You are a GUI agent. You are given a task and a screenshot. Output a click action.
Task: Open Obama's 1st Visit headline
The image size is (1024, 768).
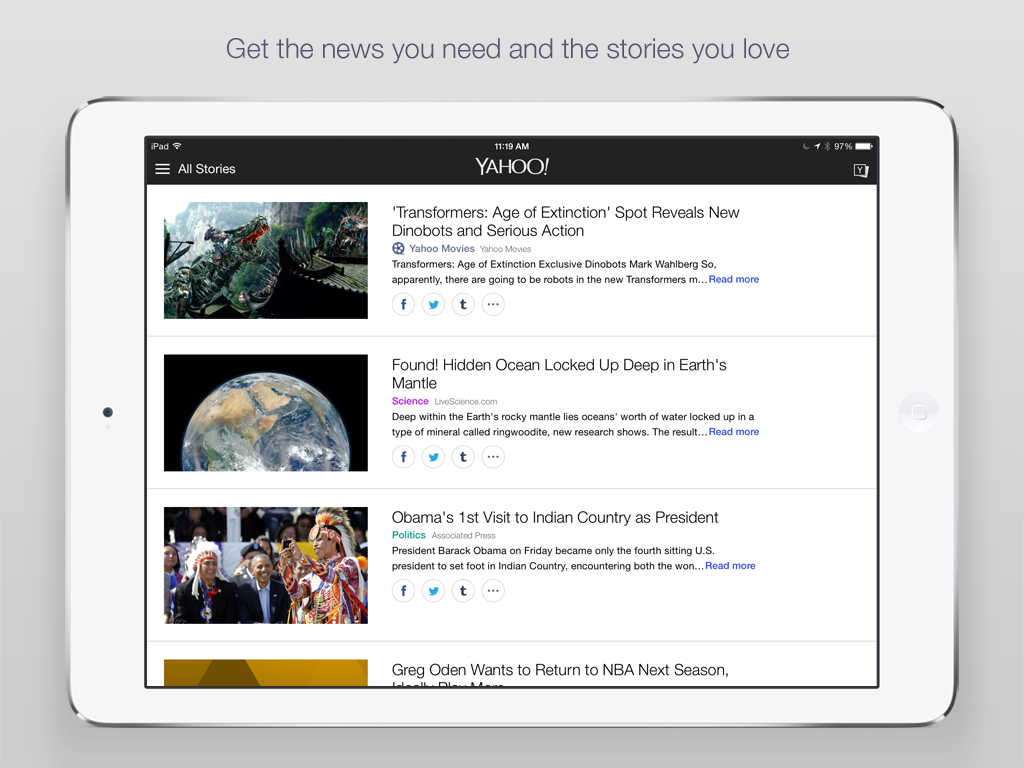click(555, 518)
